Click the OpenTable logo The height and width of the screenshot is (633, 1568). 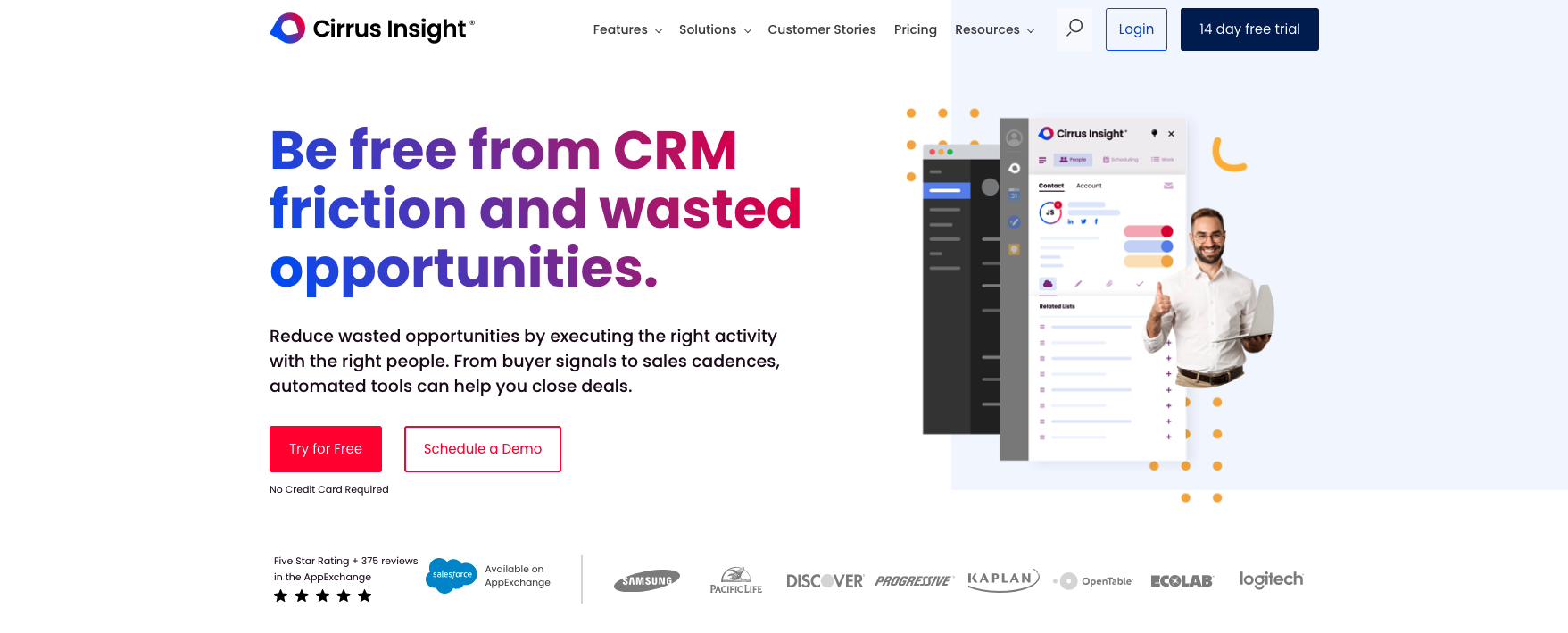(1093, 581)
